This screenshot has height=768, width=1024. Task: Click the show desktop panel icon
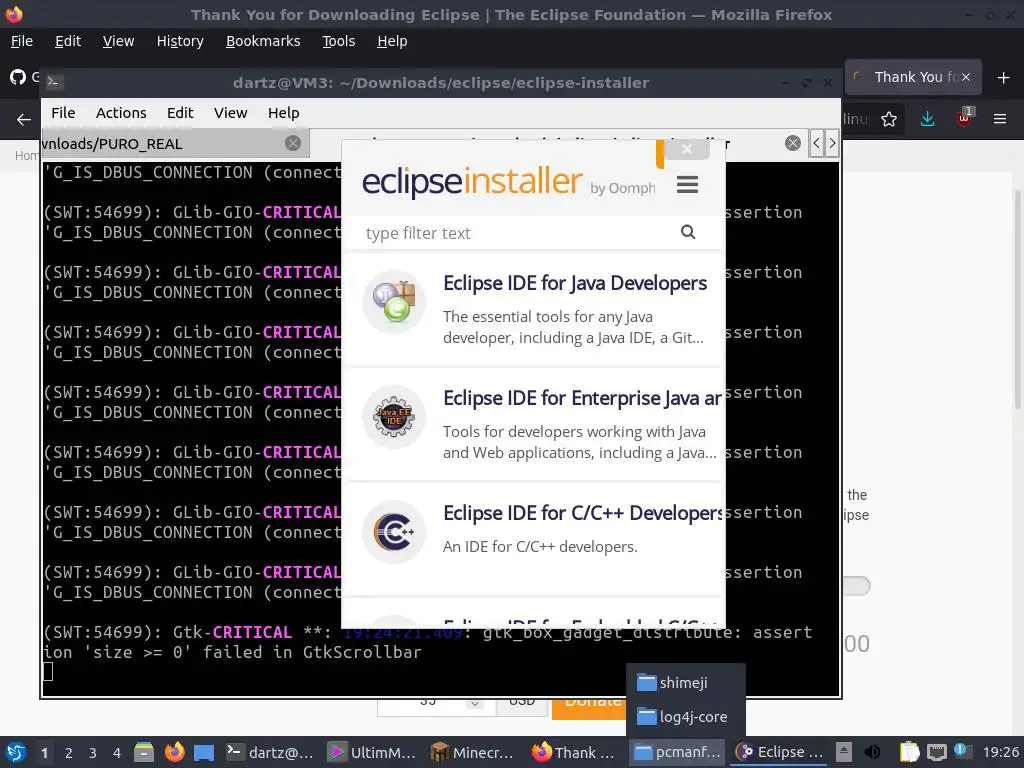click(x=204, y=753)
